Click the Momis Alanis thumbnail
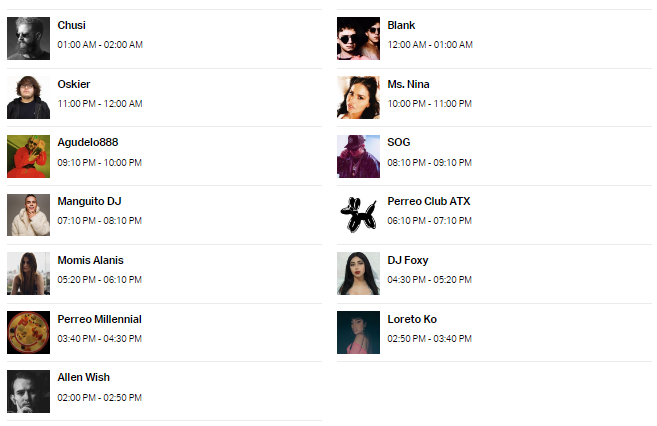The height and width of the screenshot is (426, 657). point(28,274)
